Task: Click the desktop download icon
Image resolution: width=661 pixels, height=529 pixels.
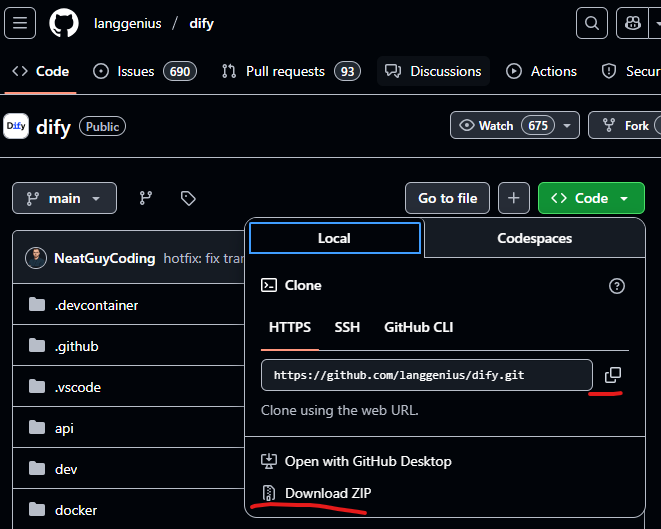Action: tap(269, 461)
